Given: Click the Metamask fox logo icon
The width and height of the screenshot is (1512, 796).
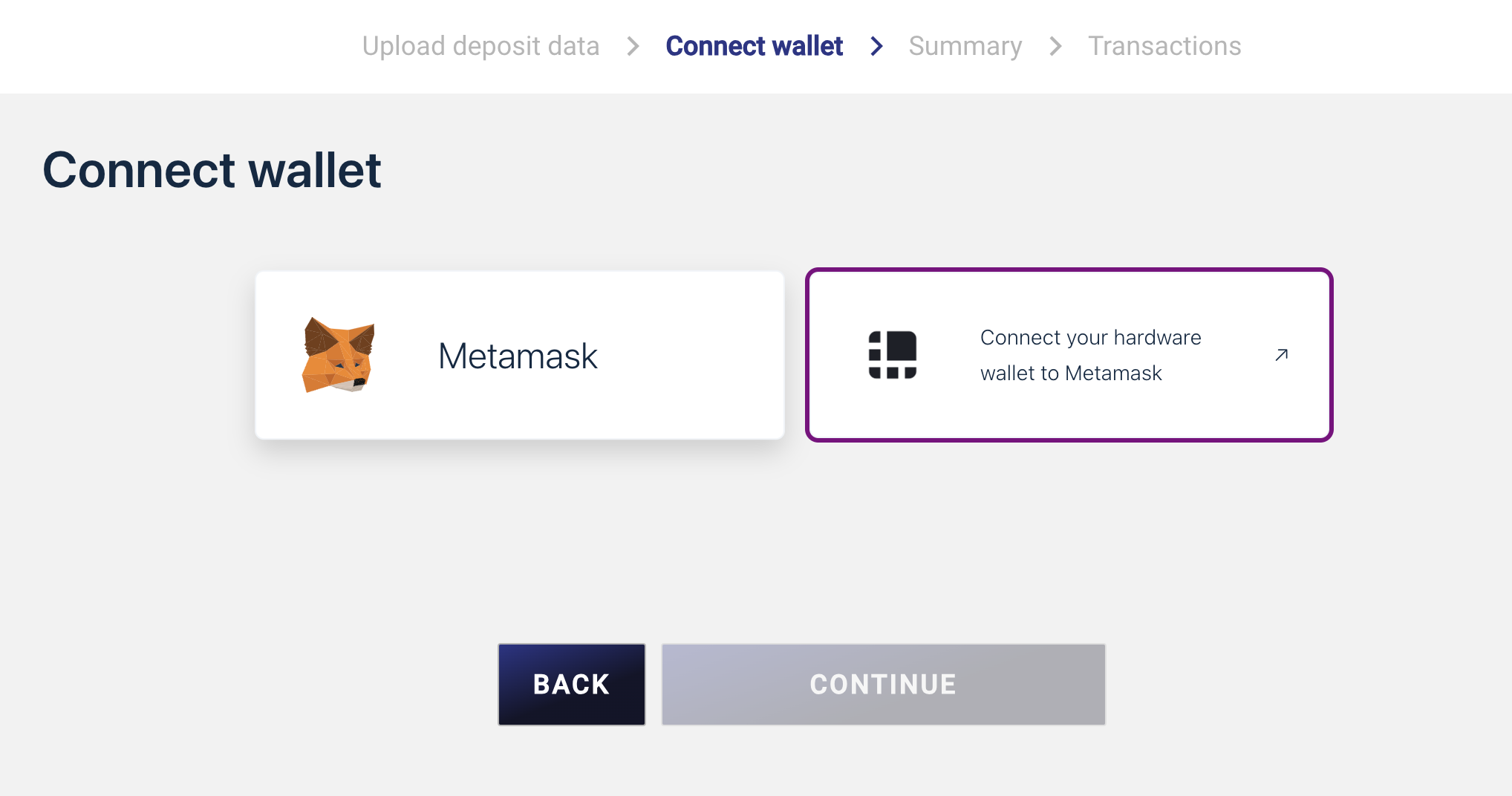Looking at the screenshot, I should click(x=339, y=355).
